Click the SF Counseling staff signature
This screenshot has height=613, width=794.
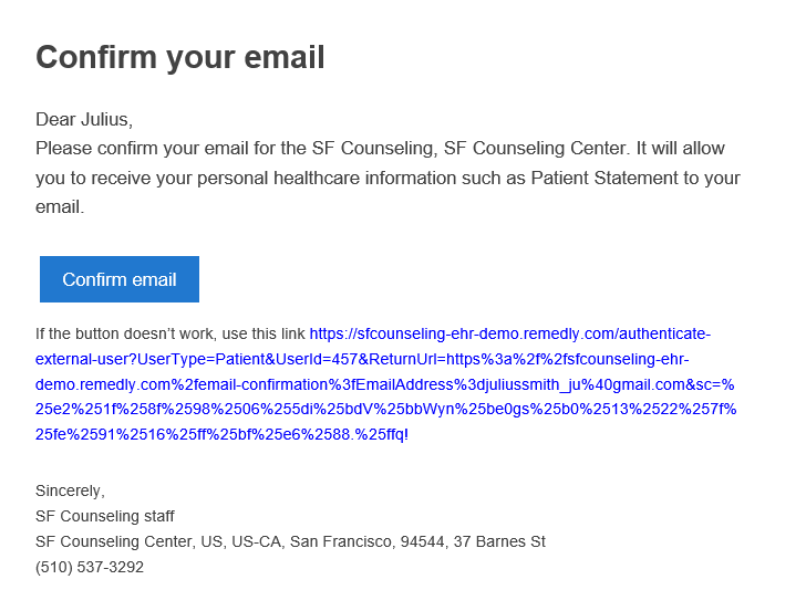pos(105,516)
